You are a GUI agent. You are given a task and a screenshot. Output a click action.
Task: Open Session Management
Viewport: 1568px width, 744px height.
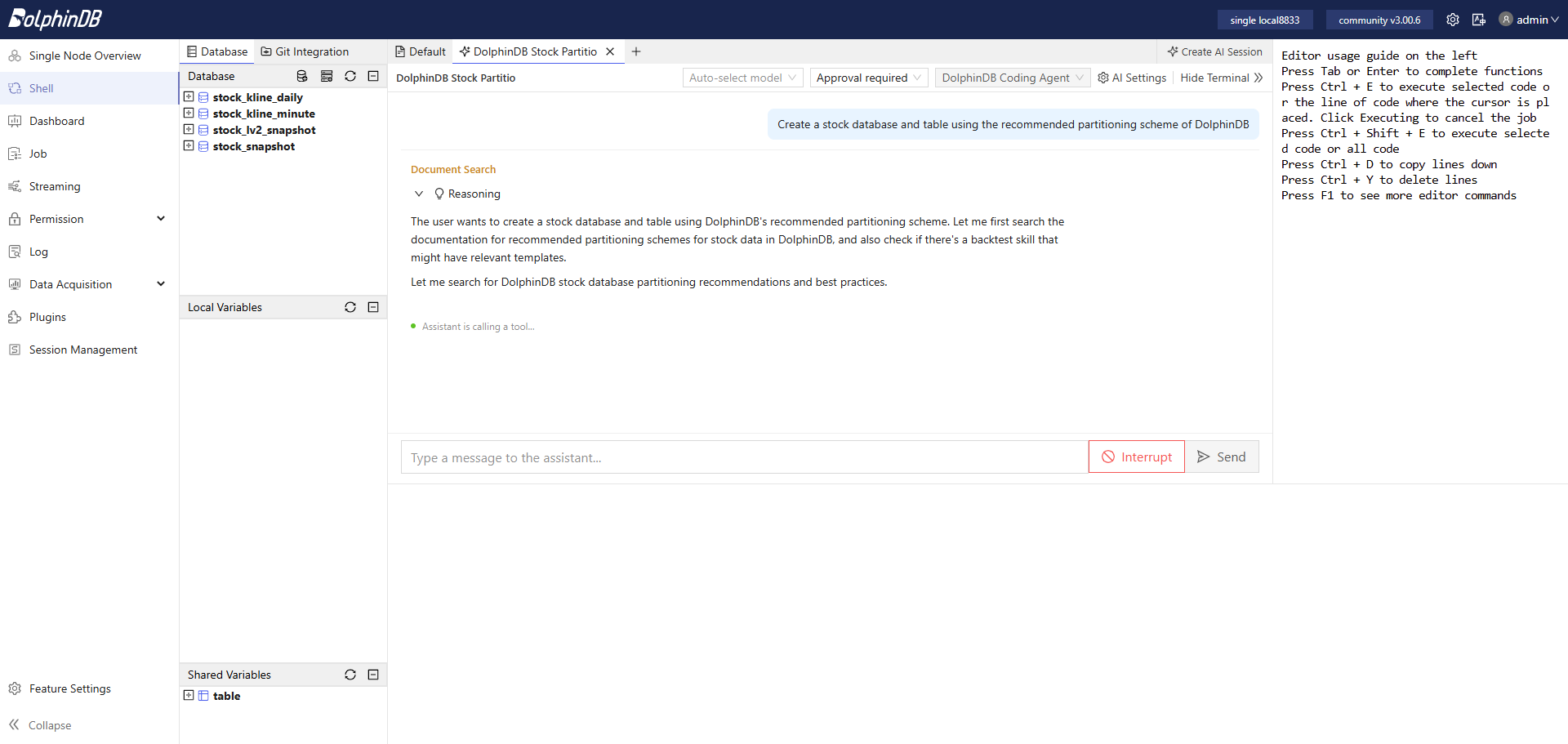(x=89, y=350)
